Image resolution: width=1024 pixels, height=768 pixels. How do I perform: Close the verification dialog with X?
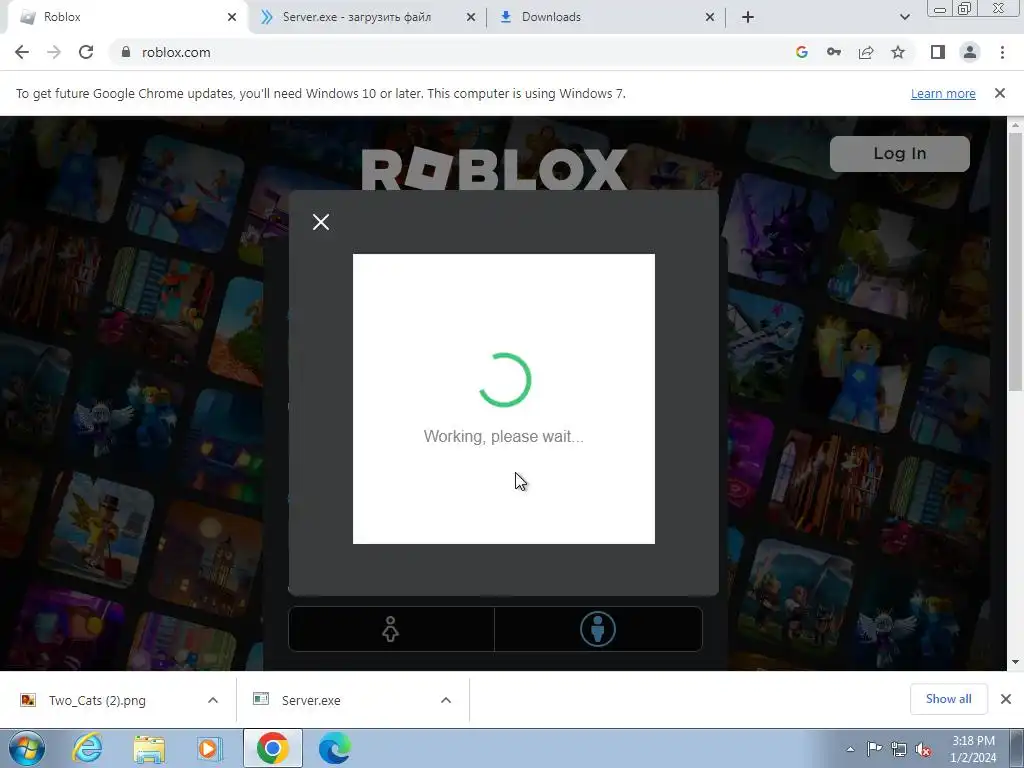321,222
